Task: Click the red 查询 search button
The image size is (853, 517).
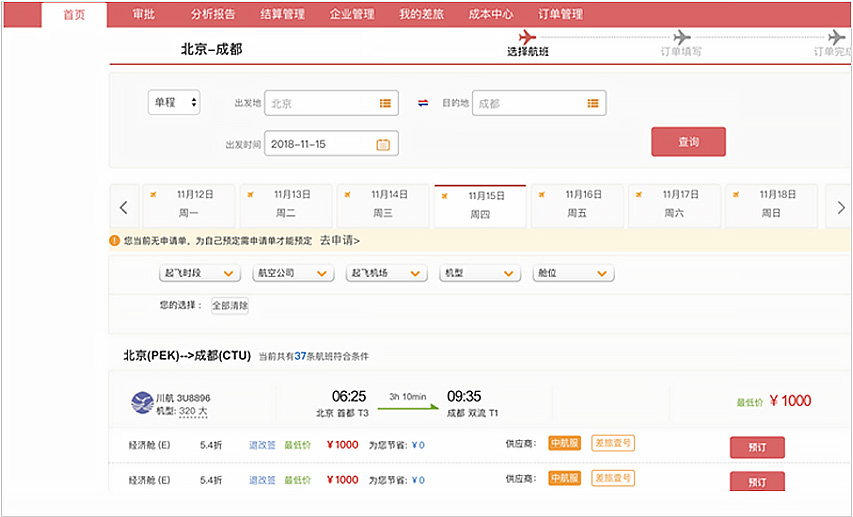Action: [x=688, y=142]
